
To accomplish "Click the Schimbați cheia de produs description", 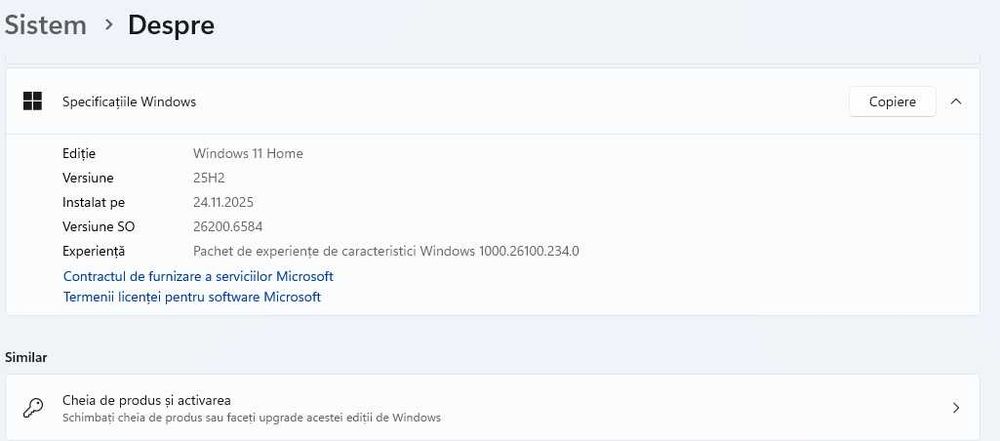I will (251, 418).
